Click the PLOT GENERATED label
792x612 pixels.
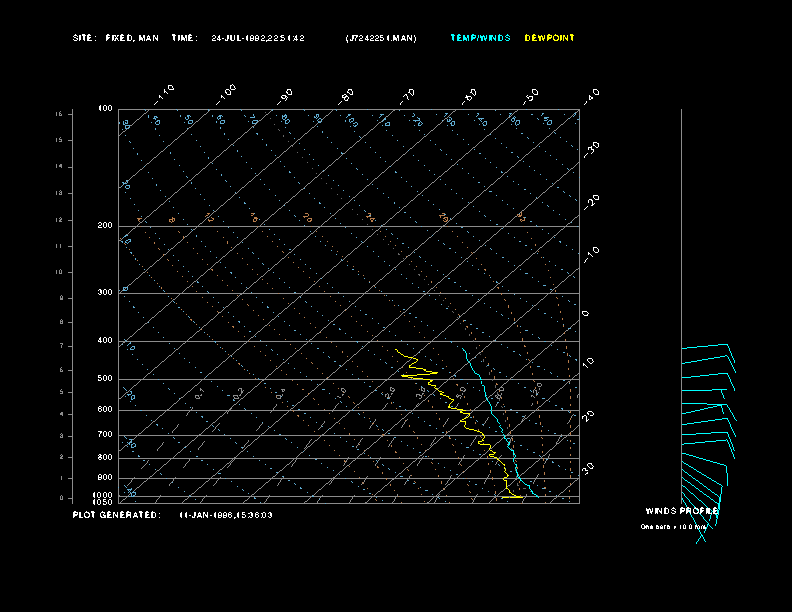pos(116,515)
